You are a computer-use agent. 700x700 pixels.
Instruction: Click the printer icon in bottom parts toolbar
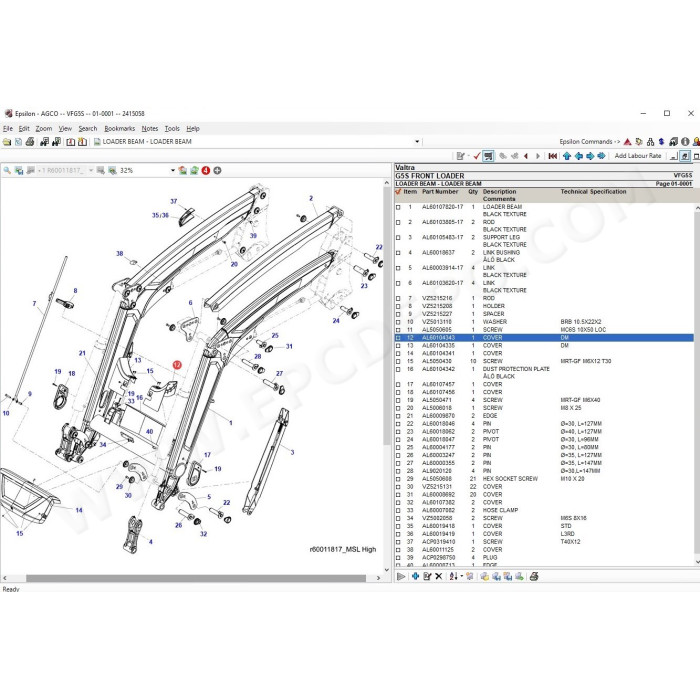pos(534,576)
